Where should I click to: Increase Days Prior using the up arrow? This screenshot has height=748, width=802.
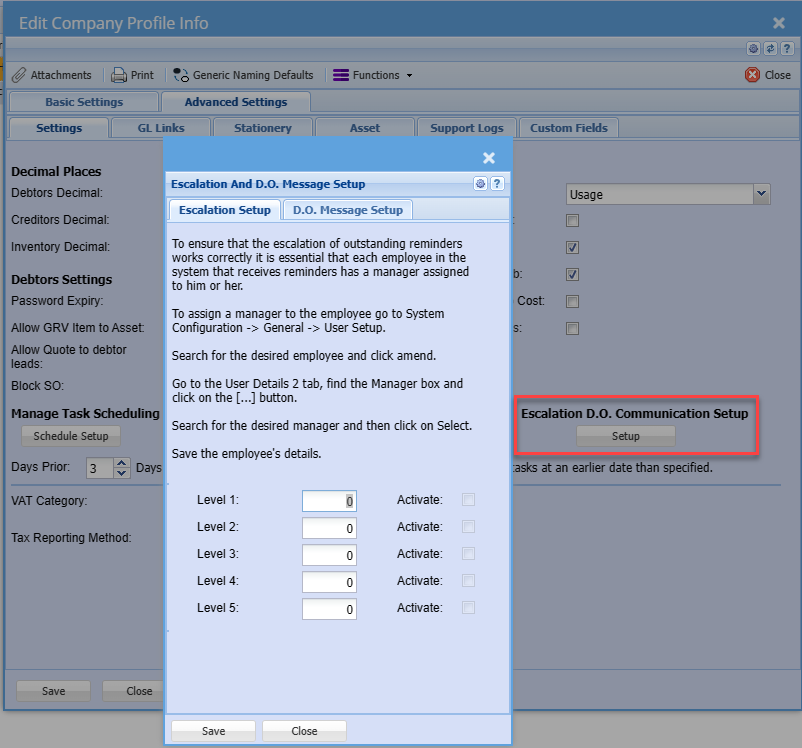click(122, 463)
